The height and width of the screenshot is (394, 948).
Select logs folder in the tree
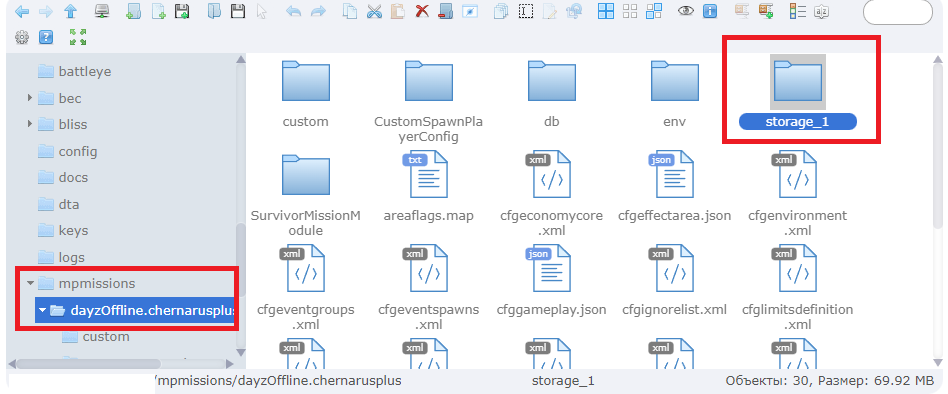(x=71, y=257)
